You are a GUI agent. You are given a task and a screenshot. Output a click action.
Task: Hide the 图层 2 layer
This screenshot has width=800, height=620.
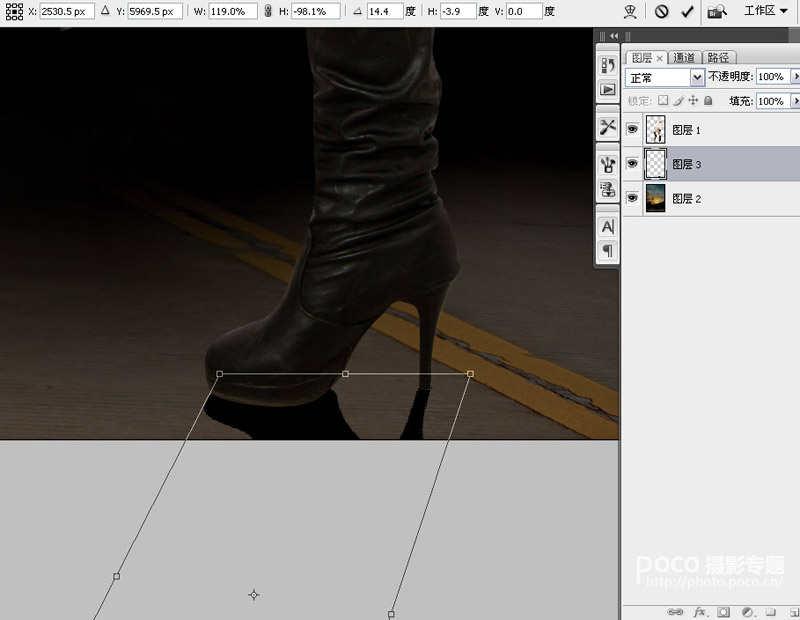click(632, 199)
